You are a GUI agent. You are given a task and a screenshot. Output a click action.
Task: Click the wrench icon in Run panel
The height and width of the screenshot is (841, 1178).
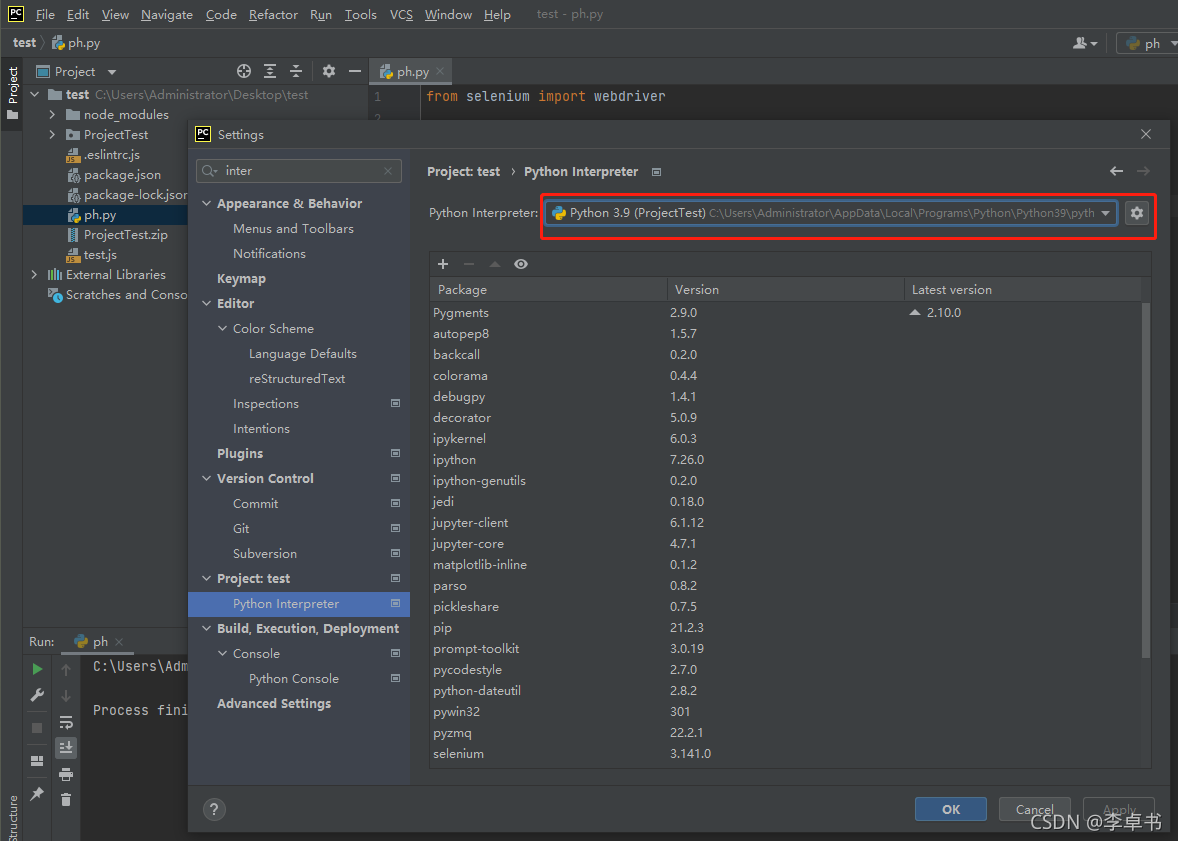[37, 695]
